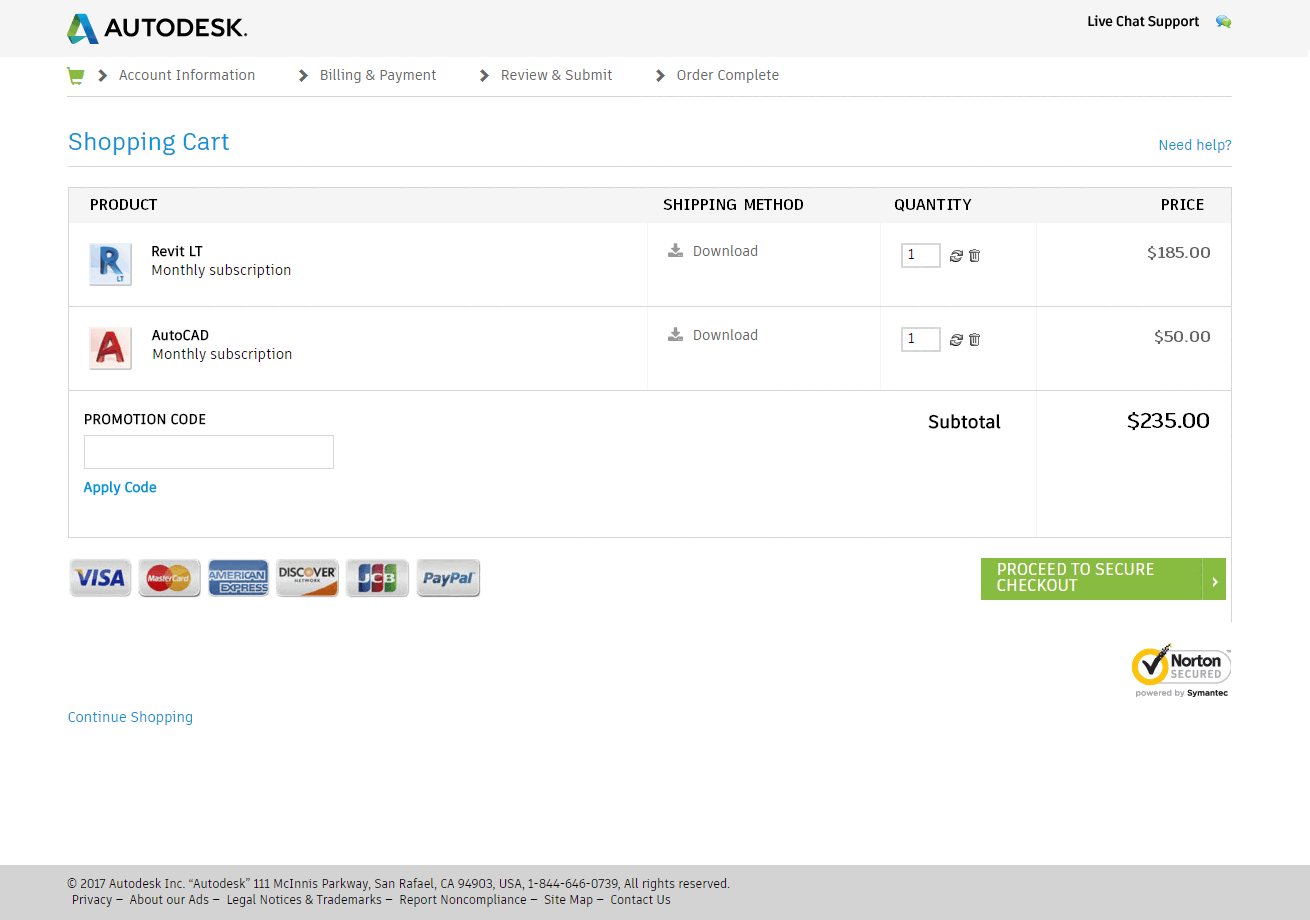
Task: Go to Billing & Payment step
Action: pyautogui.click(x=378, y=75)
